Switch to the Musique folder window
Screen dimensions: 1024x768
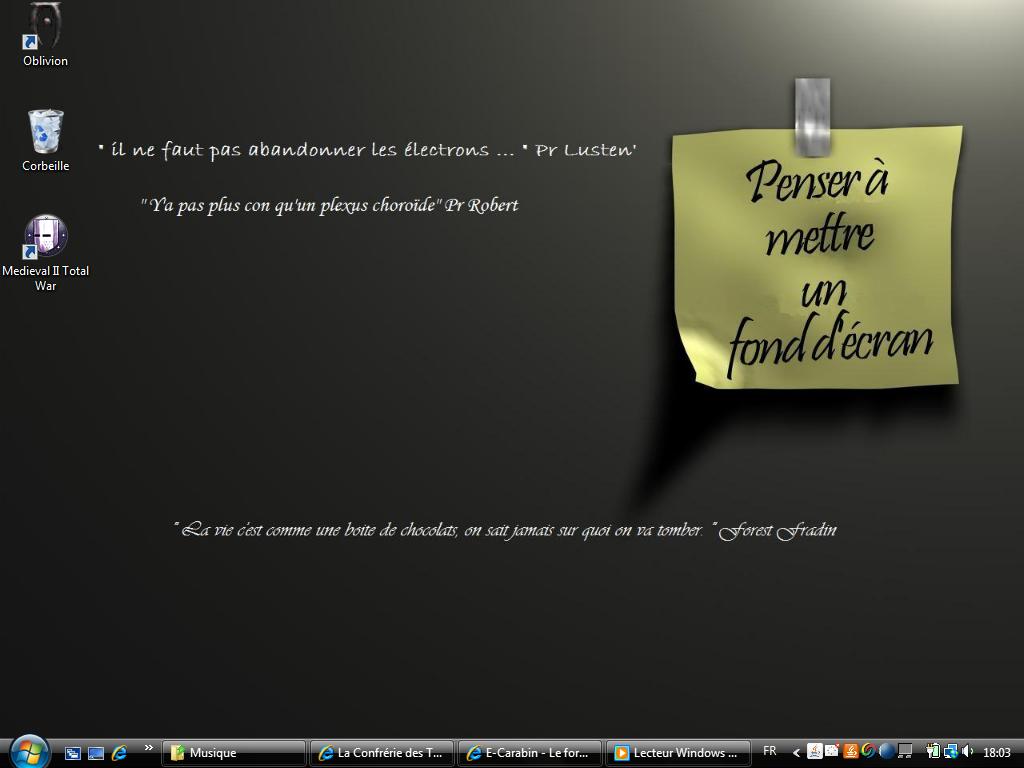(x=234, y=753)
